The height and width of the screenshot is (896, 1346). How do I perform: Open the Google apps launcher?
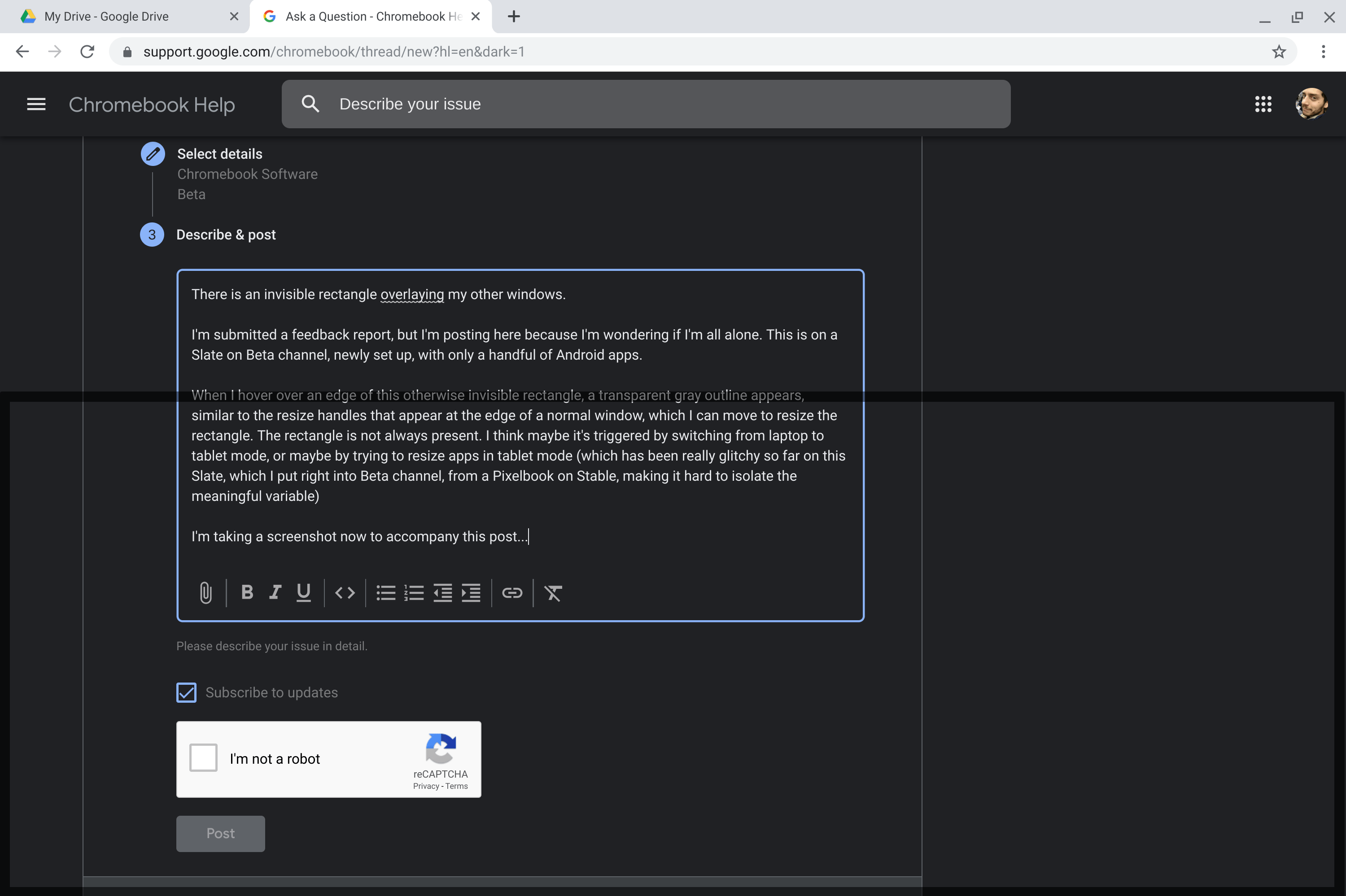point(1263,104)
